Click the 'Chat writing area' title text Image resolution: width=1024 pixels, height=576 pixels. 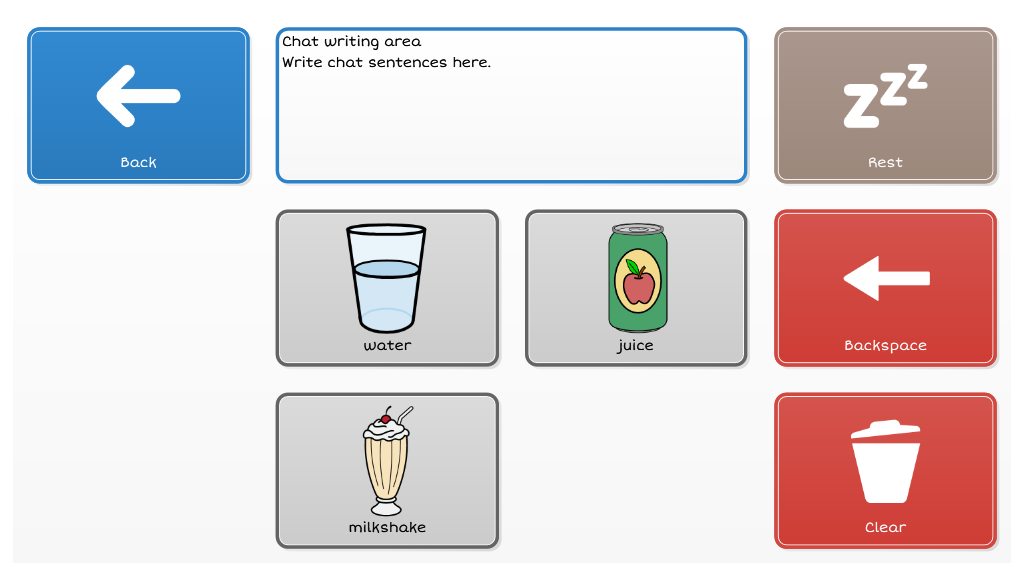click(352, 42)
